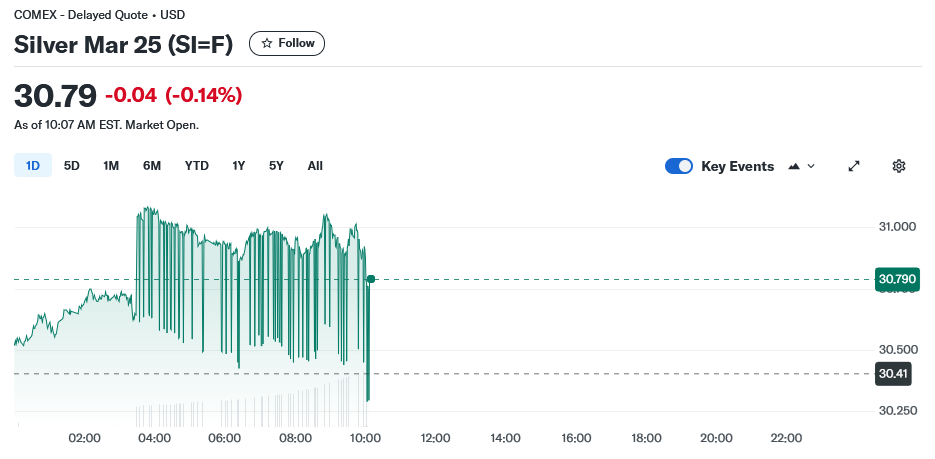Choose the 1Y range
The height and width of the screenshot is (459, 935).
click(x=239, y=166)
